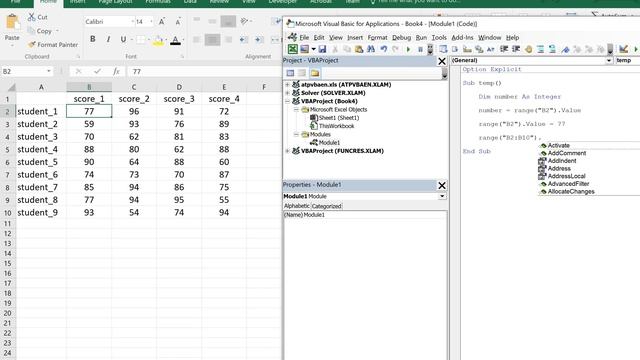
Task: Choose AddComment from the autocomplete list
Action: pyautogui.click(x=567, y=153)
